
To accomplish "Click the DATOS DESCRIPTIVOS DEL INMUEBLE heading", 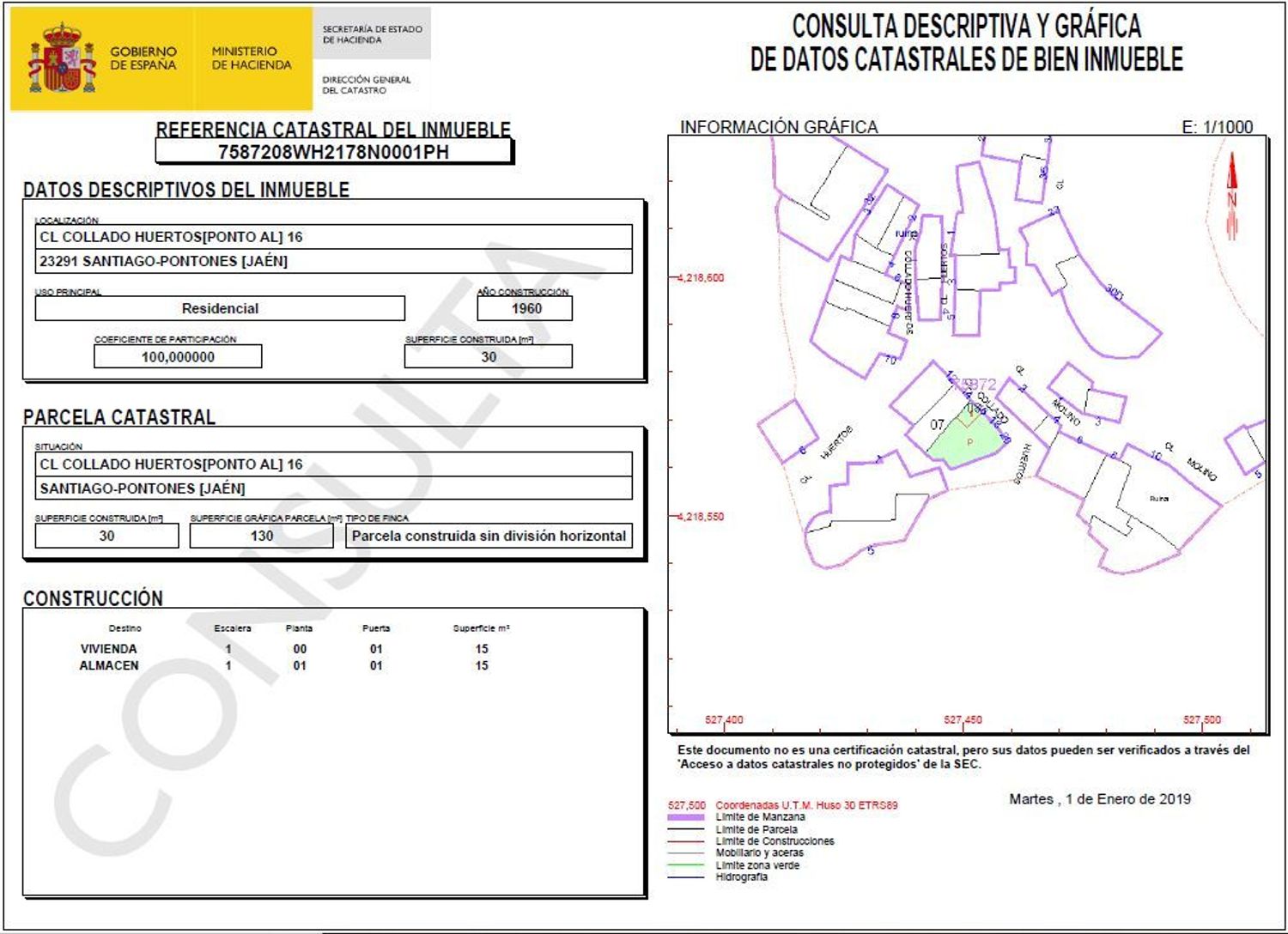I will click(x=186, y=190).
